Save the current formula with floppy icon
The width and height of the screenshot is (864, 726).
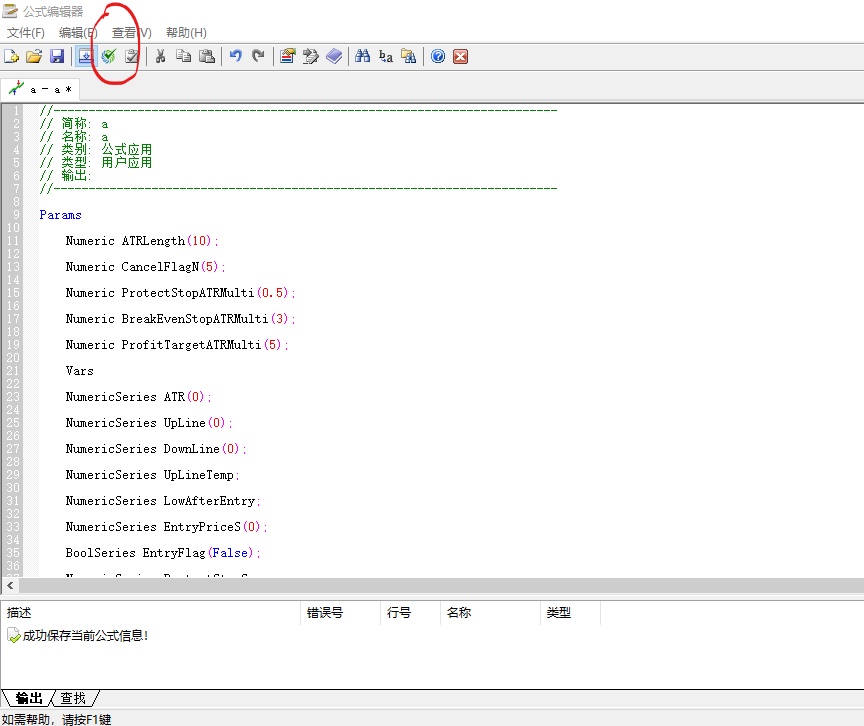pos(57,56)
